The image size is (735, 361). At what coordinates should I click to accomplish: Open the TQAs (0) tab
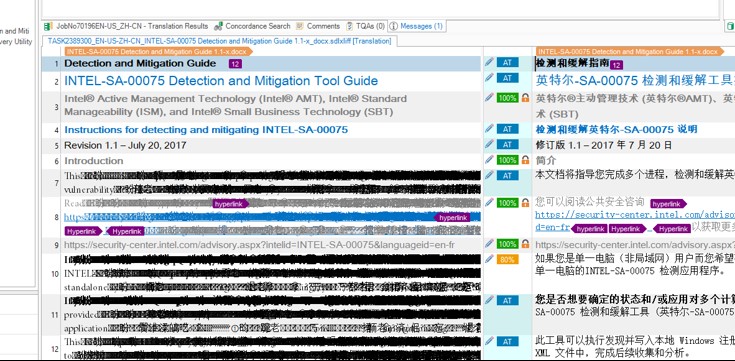366,26
